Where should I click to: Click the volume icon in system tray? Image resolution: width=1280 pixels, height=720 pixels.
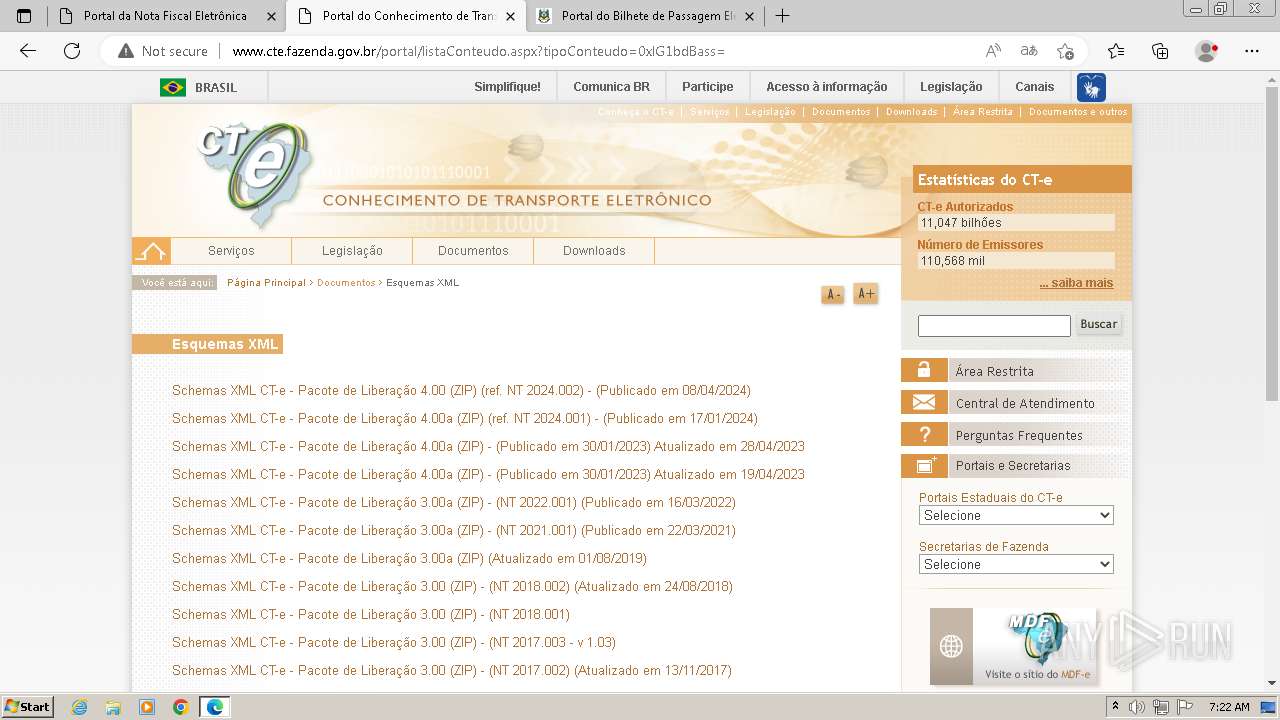[x=1137, y=707]
